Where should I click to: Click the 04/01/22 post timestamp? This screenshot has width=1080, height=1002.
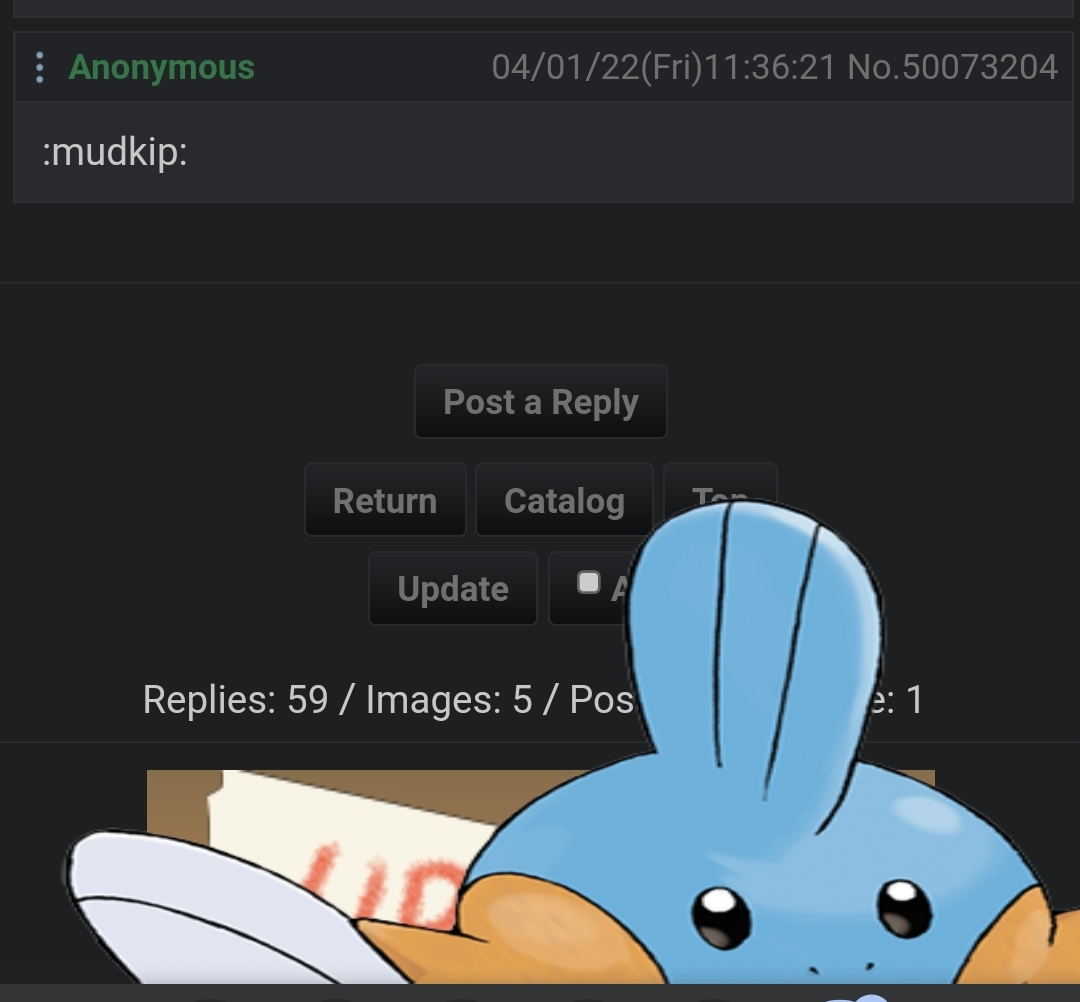(x=663, y=67)
